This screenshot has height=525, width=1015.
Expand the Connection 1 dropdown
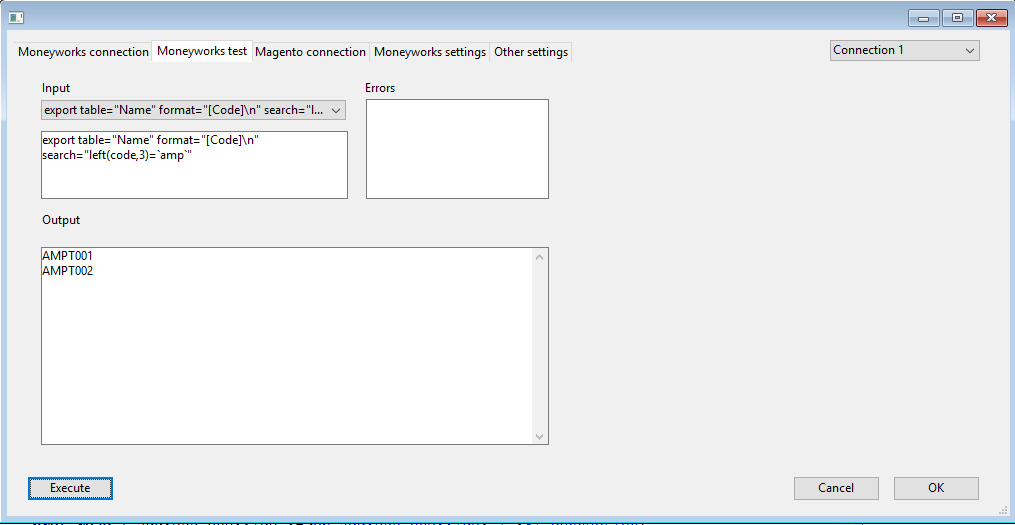(x=904, y=50)
